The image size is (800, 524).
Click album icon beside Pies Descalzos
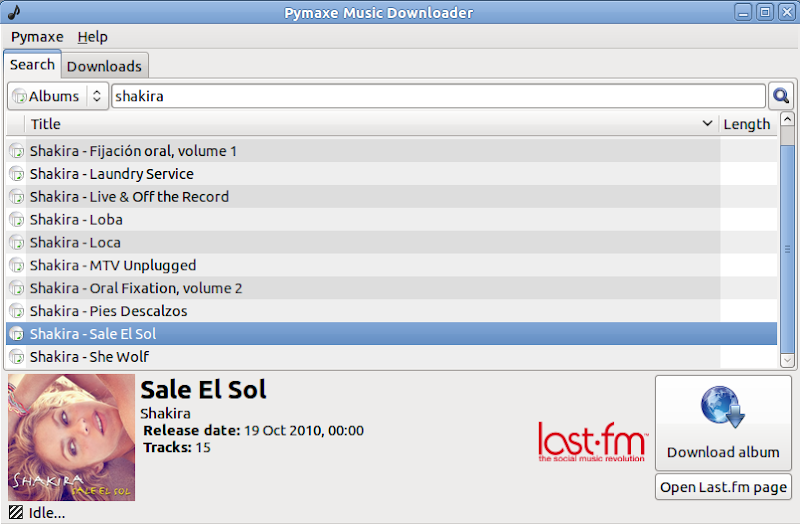pos(17,311)
